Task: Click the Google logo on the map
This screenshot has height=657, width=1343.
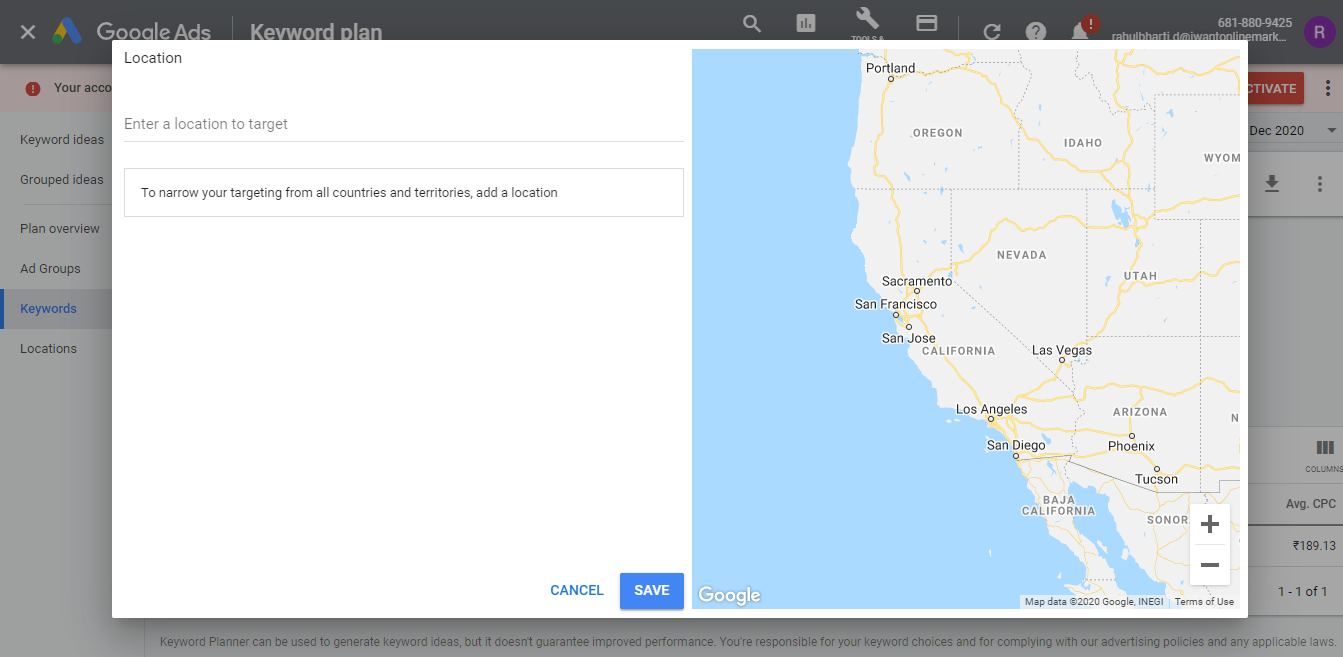Action: pyautogui.click(x=729, y=595)
